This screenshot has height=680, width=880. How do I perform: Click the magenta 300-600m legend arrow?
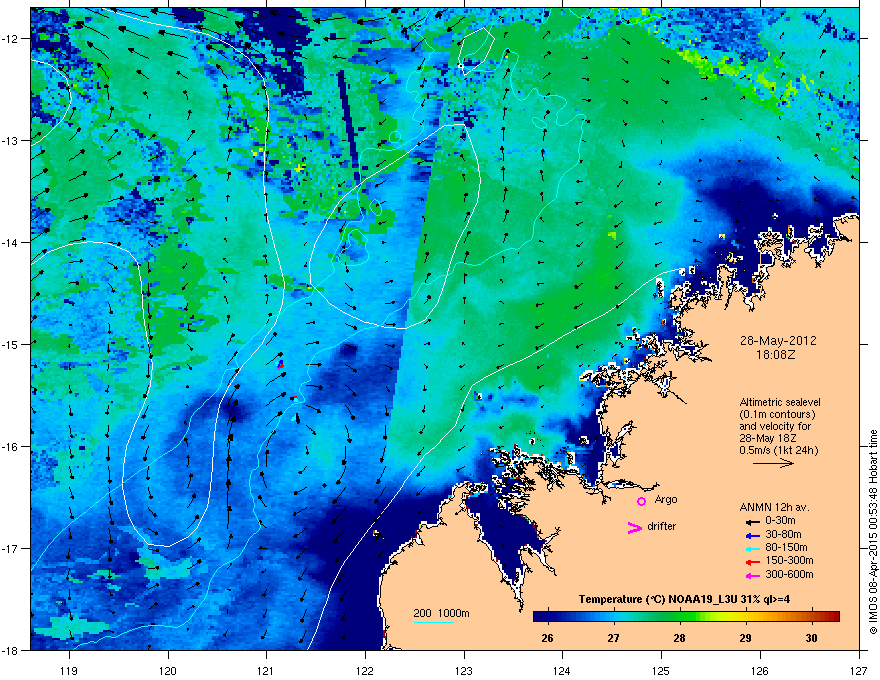point(752,575)
